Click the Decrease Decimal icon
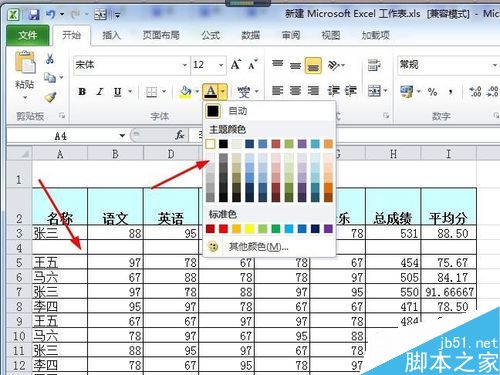The height and width of the screenshot is (375, 500). (493, 91)
